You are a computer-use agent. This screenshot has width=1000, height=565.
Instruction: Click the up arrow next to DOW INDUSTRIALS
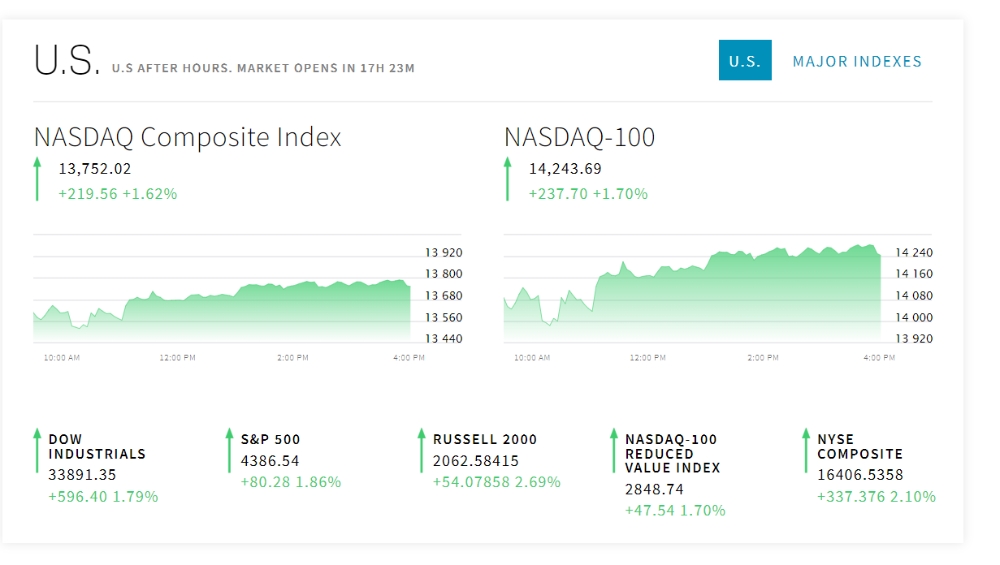(37, 450)
